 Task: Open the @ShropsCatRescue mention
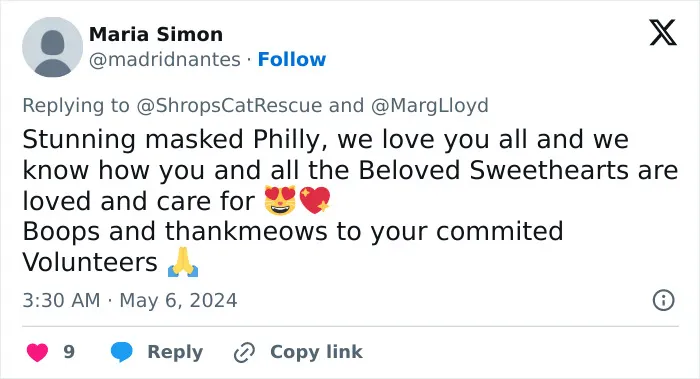[x=229, y=106]
